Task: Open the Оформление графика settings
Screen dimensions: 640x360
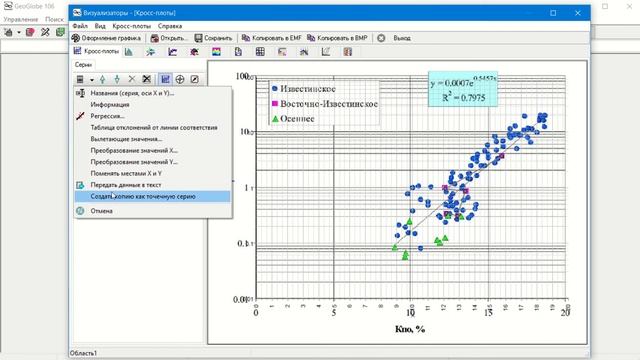Action: (x=106, y=38)
